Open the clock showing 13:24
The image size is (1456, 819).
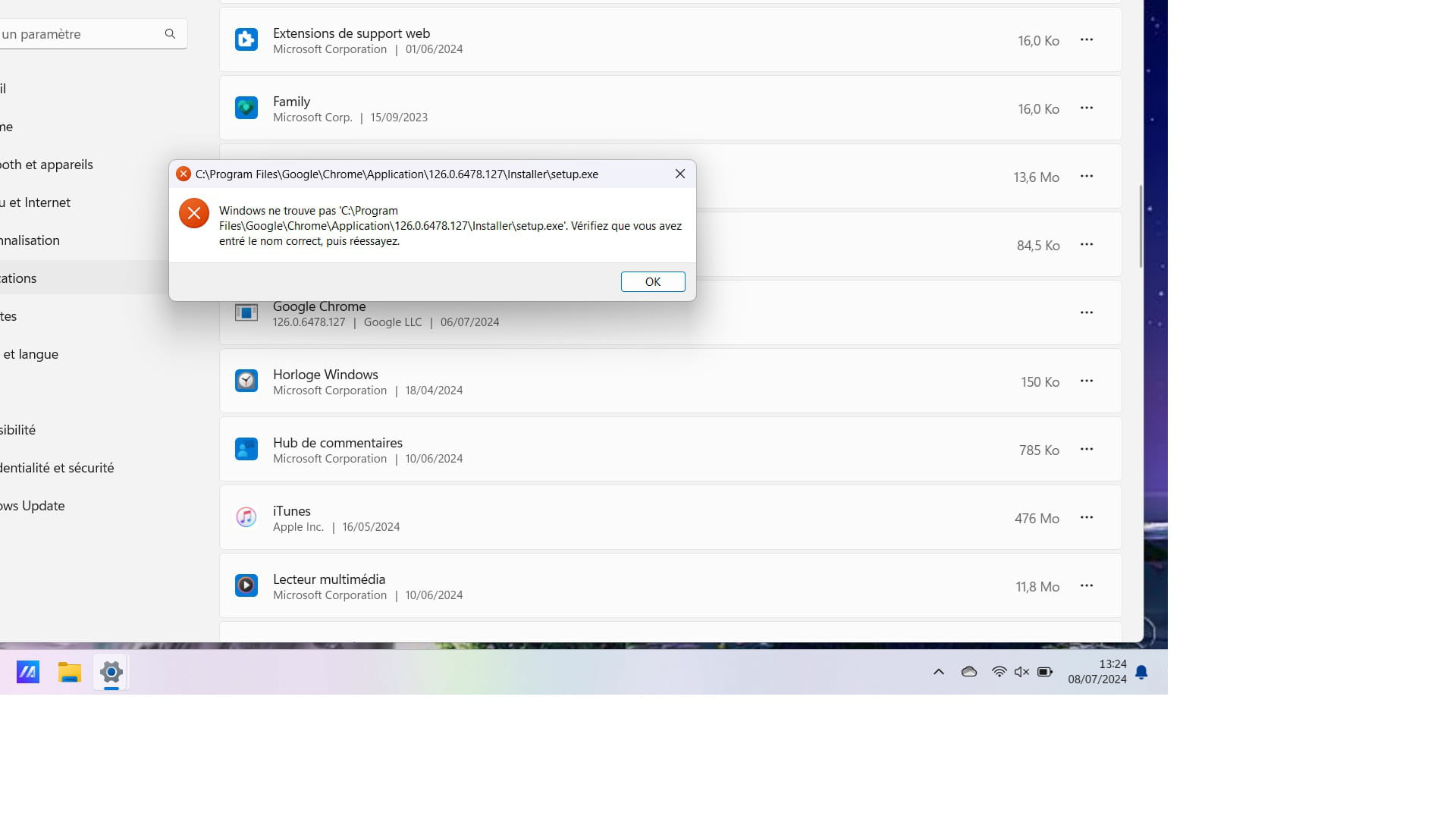[x=1097, y=672]
